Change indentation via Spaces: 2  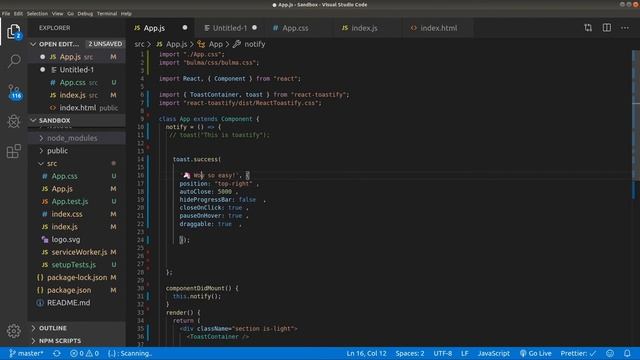coord(410,353)
